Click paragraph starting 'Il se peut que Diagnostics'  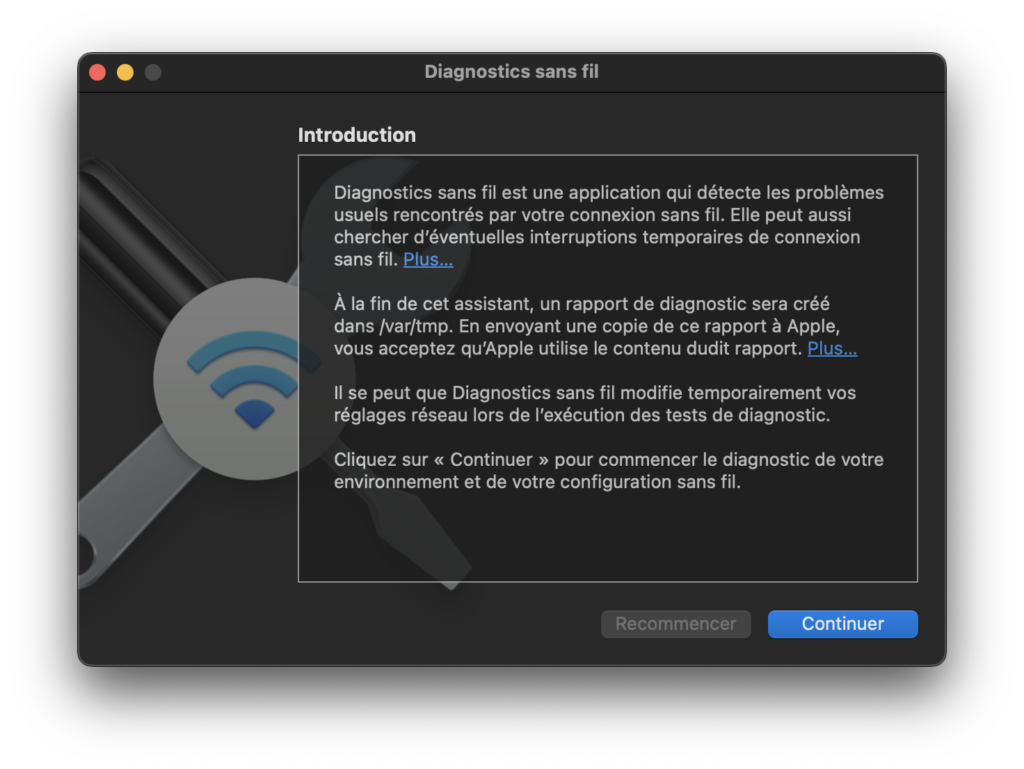coord(595,404)
